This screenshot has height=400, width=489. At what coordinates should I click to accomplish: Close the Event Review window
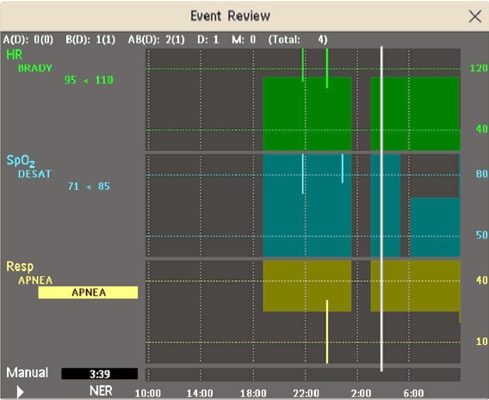(x=475, y=16)
